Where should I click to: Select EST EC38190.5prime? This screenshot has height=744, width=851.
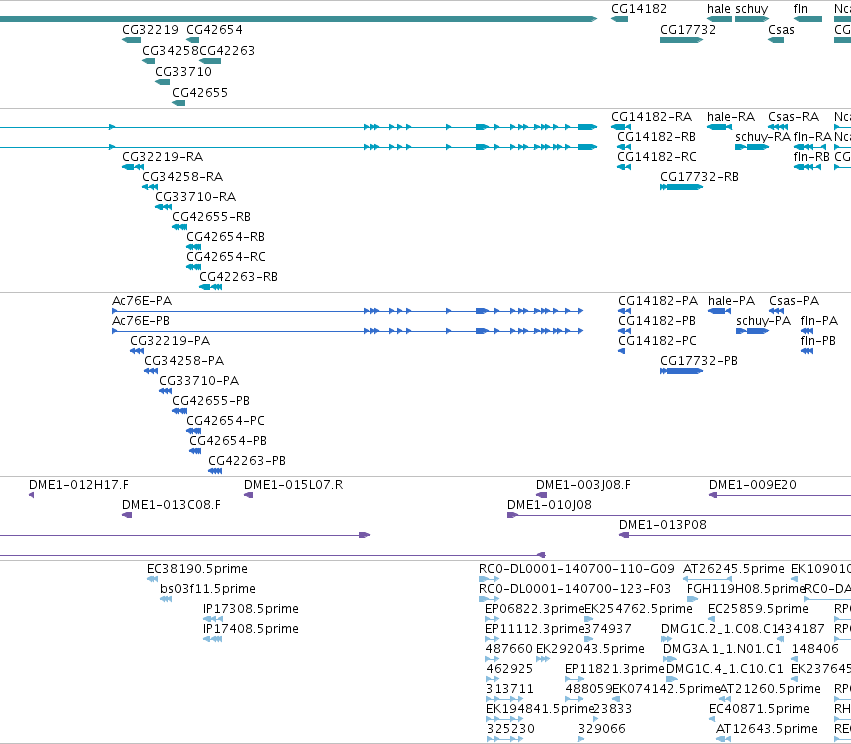197,569
